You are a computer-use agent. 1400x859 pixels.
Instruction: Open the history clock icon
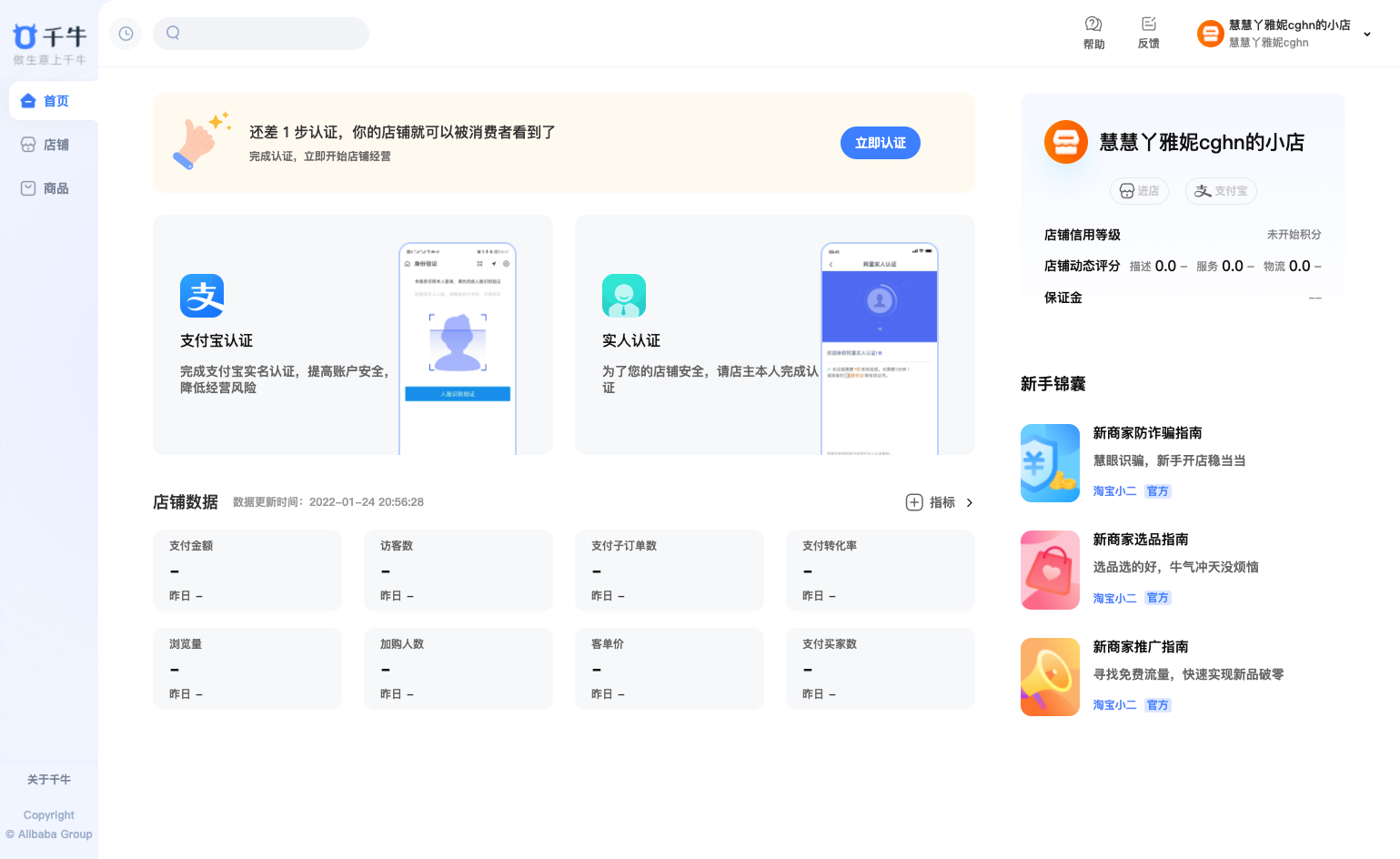(x=126, y=34)
